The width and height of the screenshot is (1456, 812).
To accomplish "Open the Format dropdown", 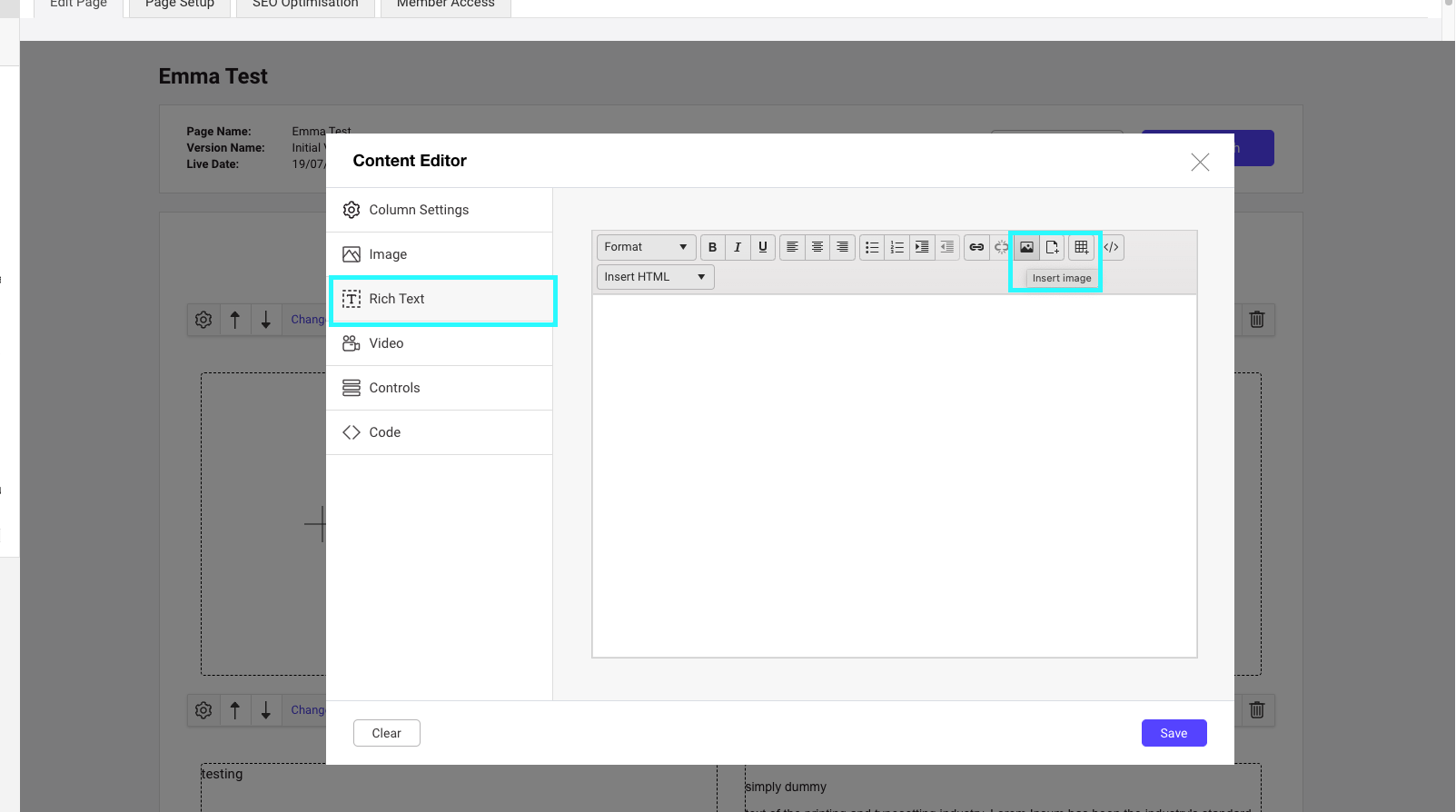I will (x=646, y=247).
